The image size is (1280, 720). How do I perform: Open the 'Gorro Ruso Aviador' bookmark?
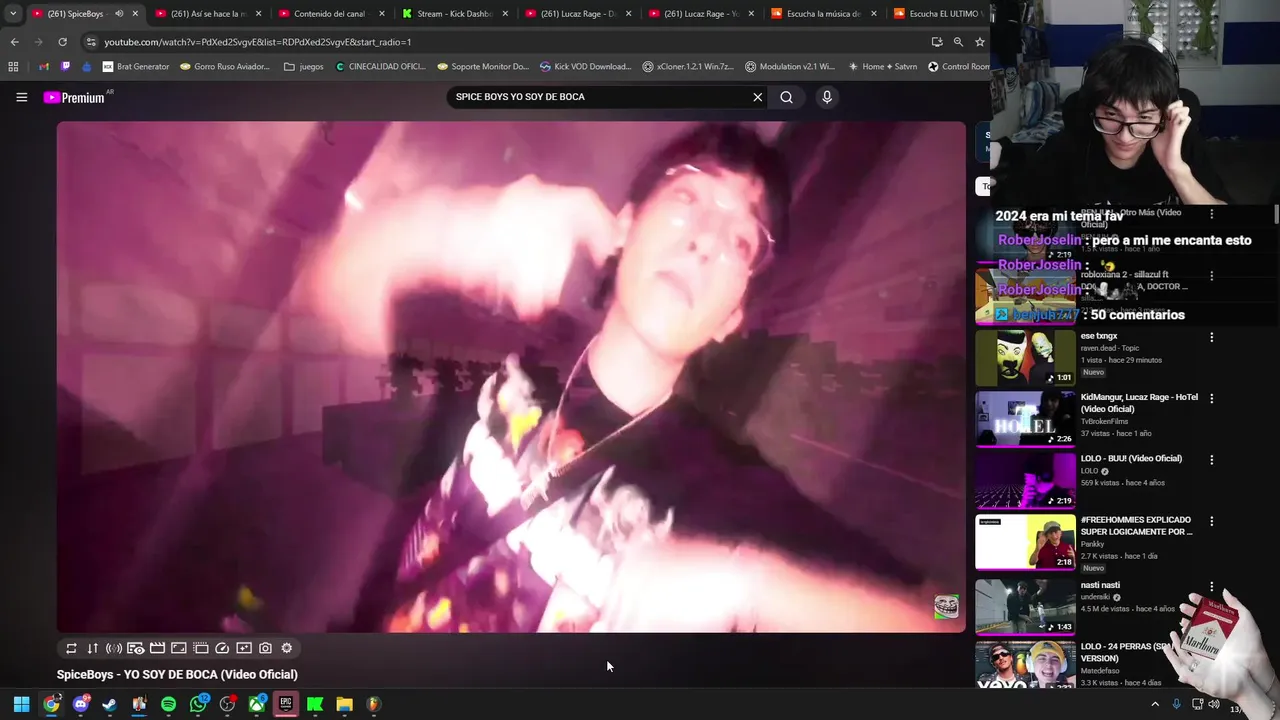[225, 67]
